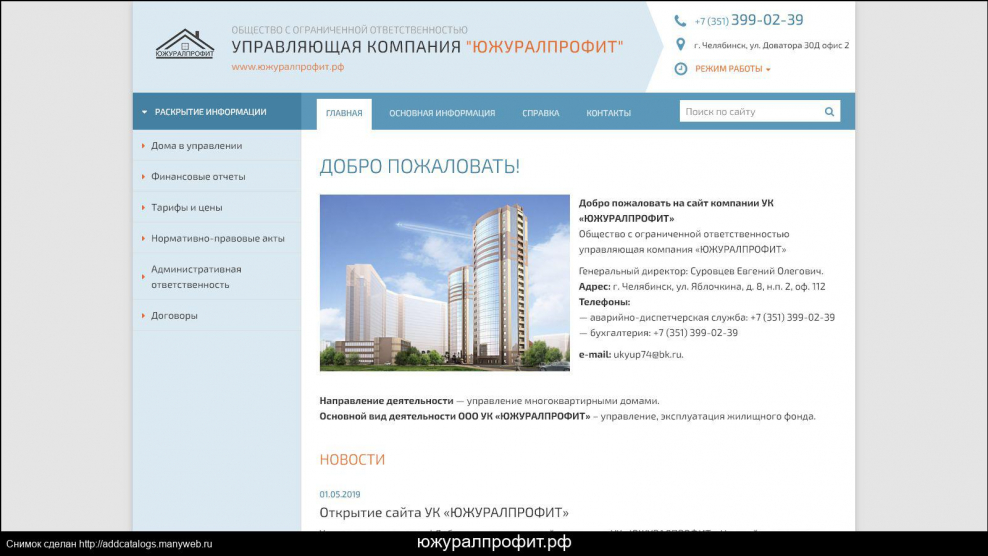Open Административная ответственность sidebar item

pyautogui.click(x=196, y=277)
